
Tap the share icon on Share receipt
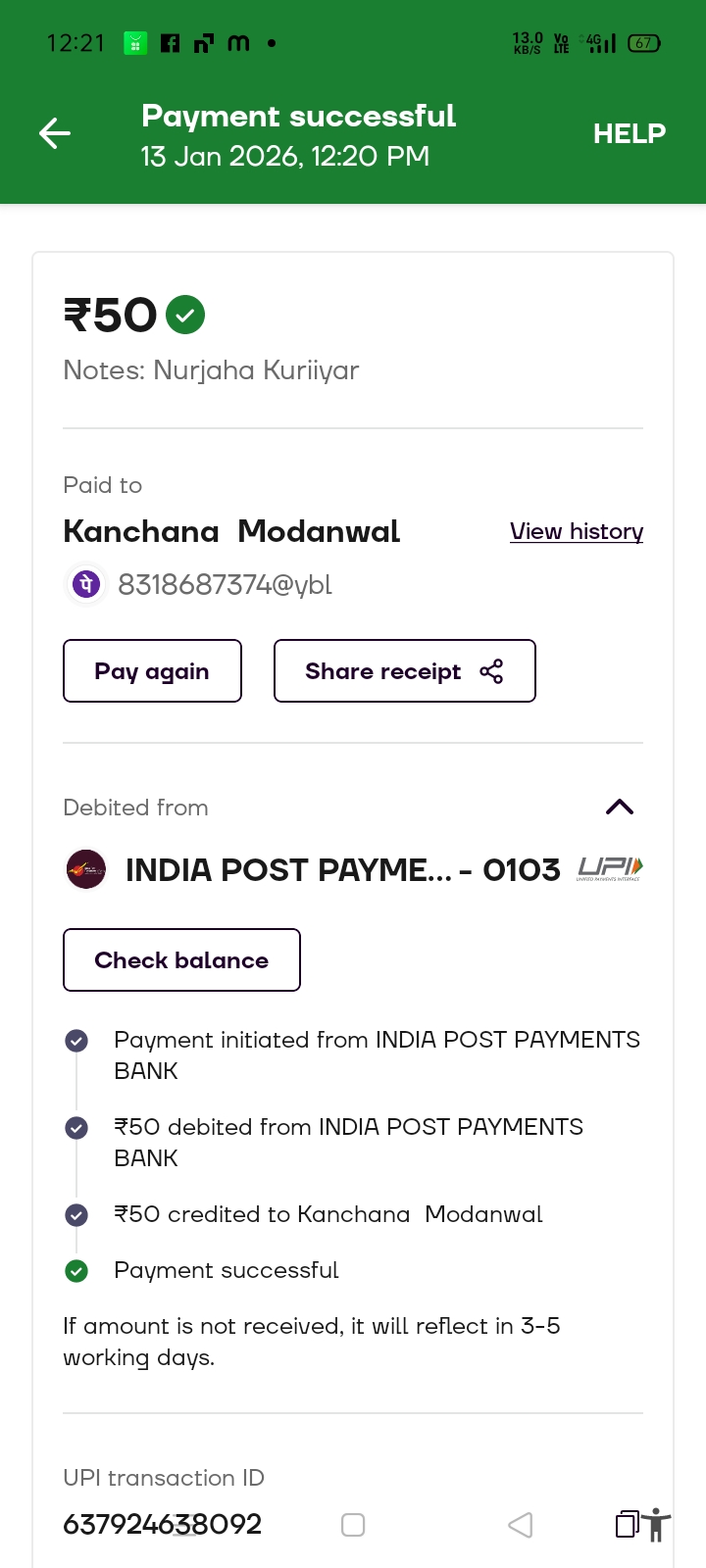(x=491, y=671)
